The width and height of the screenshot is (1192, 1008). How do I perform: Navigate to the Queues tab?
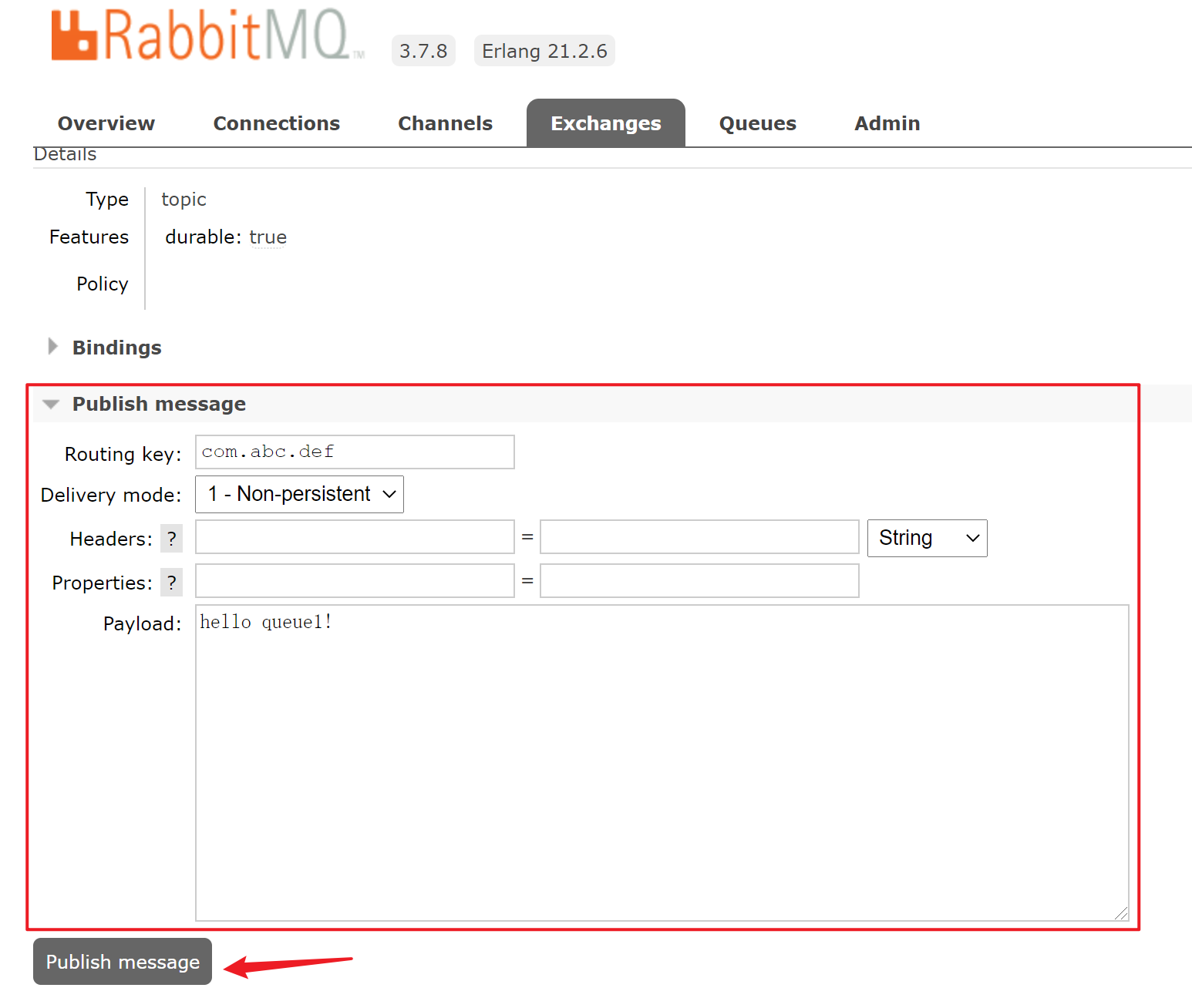coord(757,123)
